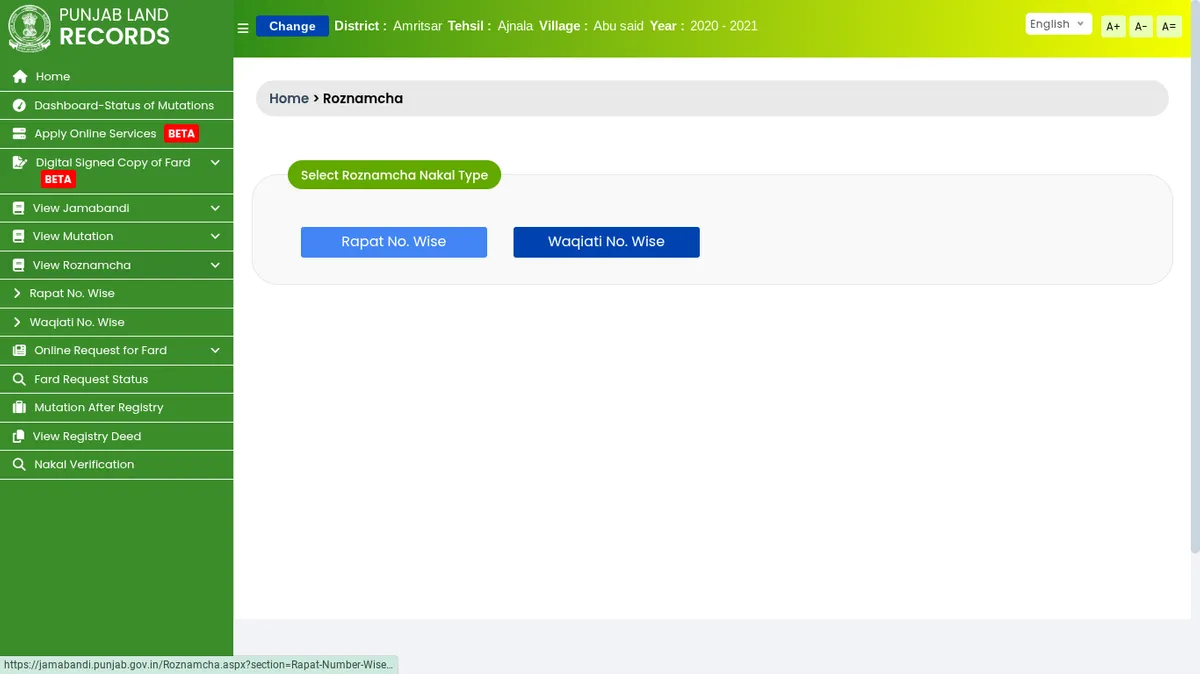Increase font size with A+ button
The height and width of the screenshot is (674, 1200).
[1113, 27]
